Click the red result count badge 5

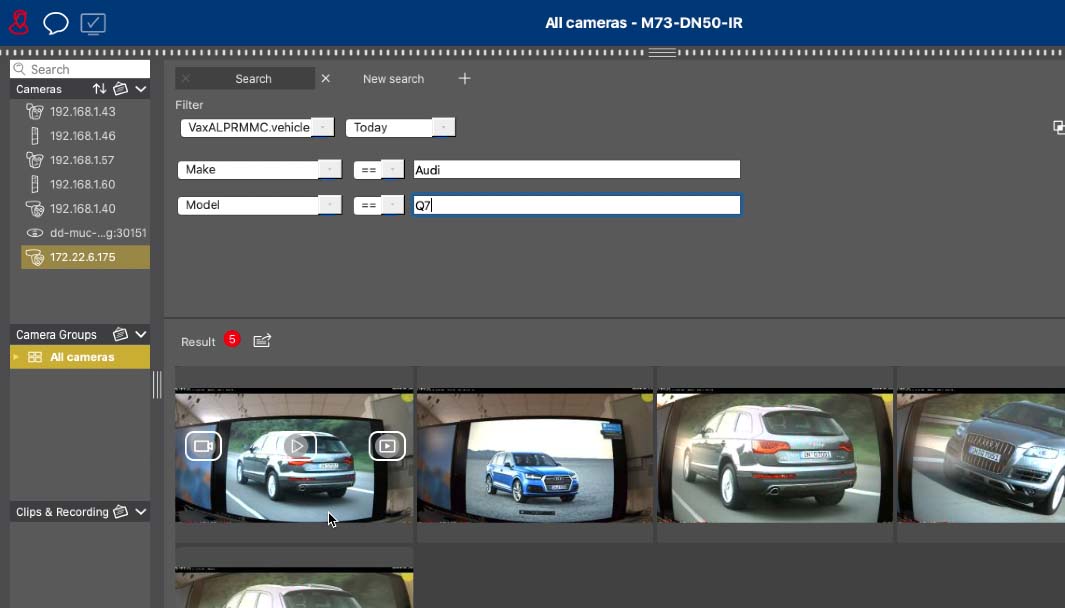click(x=232, y=340)
